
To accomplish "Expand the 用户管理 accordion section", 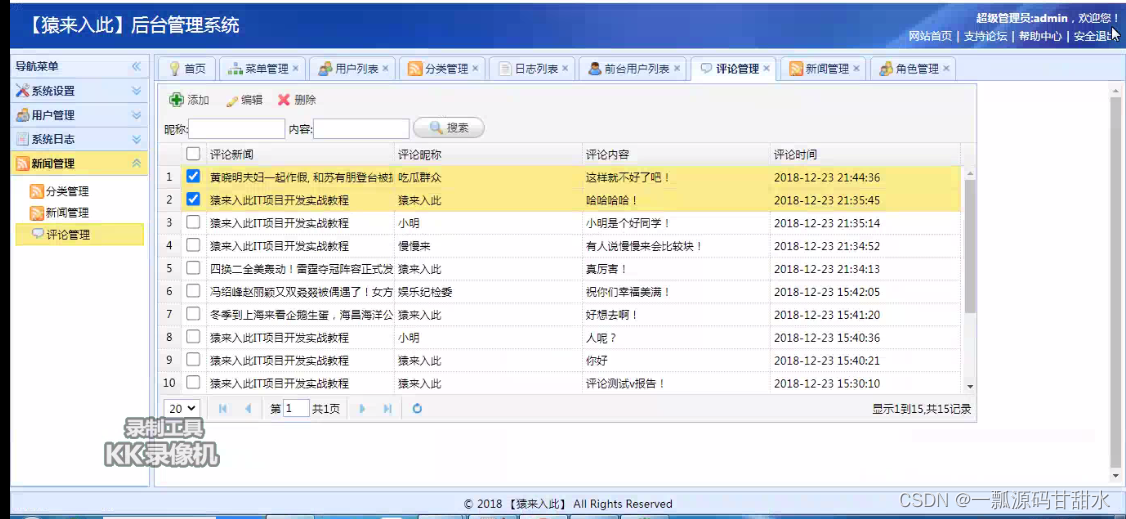I will point(80,115).
